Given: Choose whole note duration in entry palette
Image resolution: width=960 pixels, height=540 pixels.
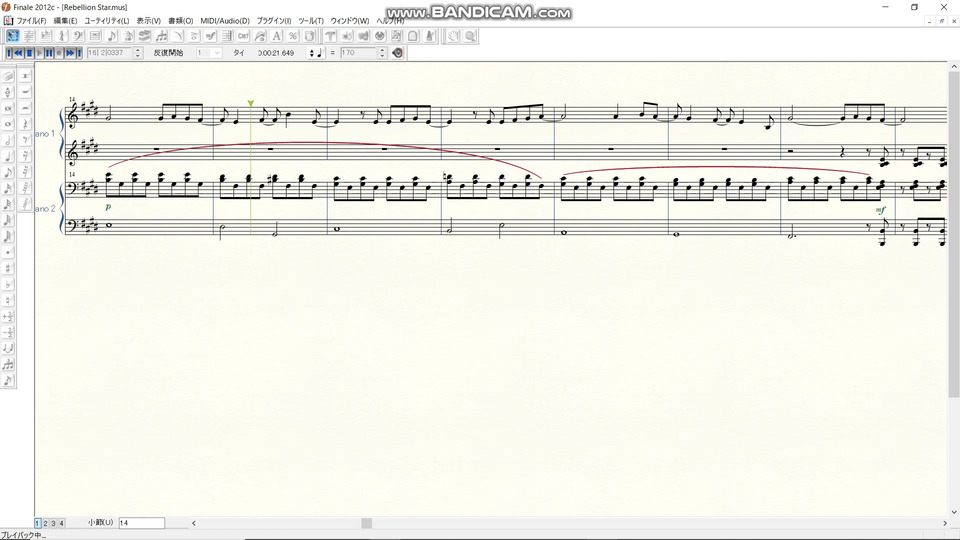Looking at the screenshot, I should pos(8,124).
